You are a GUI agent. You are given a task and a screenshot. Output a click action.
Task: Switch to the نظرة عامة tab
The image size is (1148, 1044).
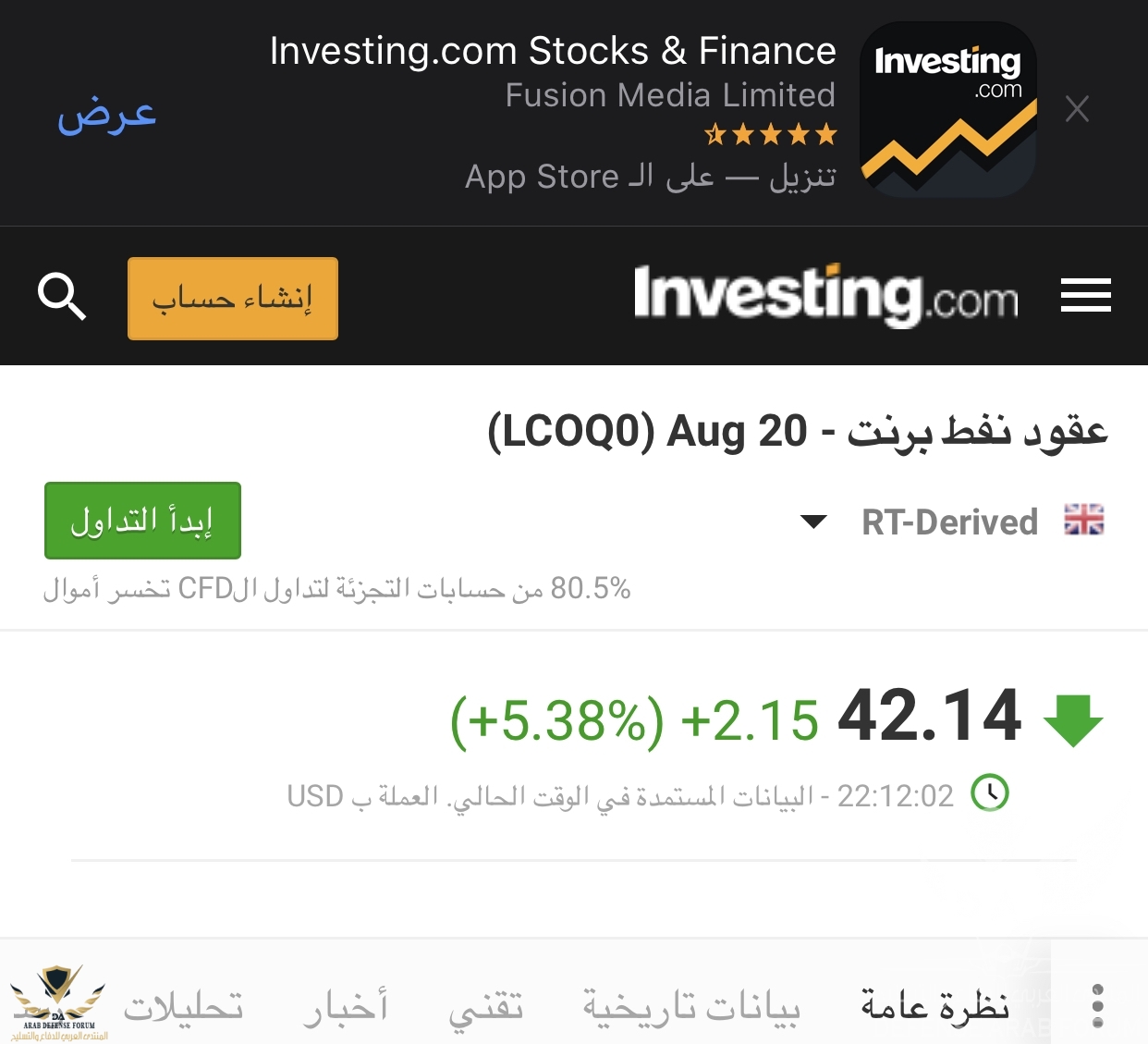tap(934, 1005)
